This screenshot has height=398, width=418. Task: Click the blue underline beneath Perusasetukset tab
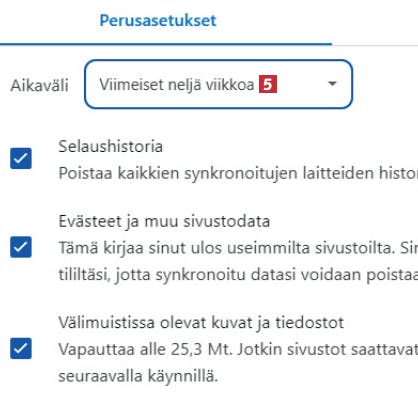(166, 44)
